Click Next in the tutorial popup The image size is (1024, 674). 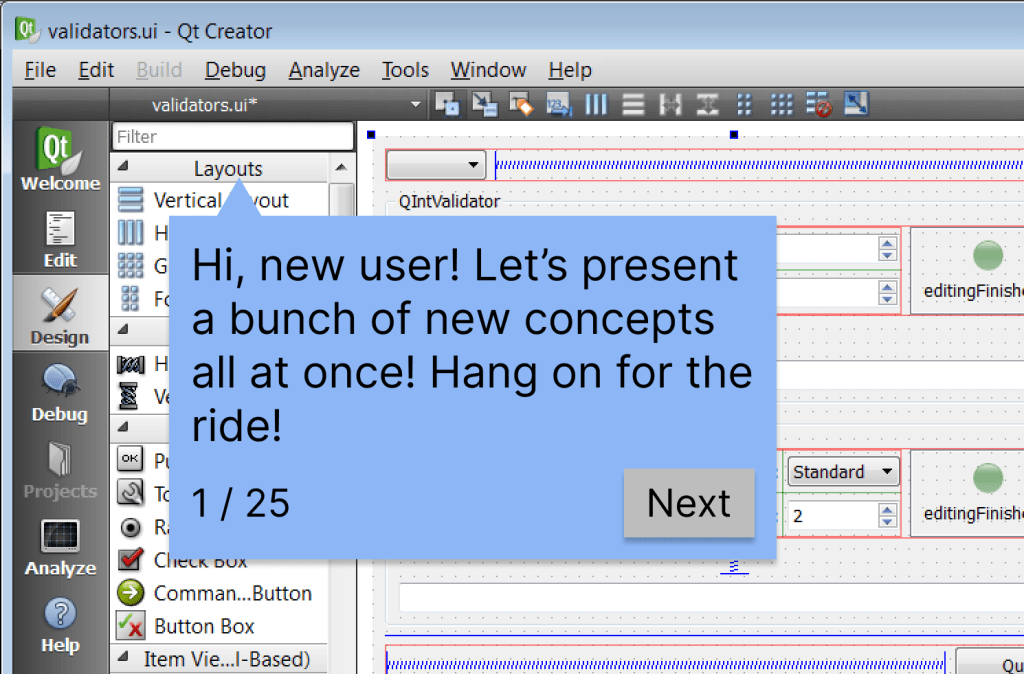[689, 503]
